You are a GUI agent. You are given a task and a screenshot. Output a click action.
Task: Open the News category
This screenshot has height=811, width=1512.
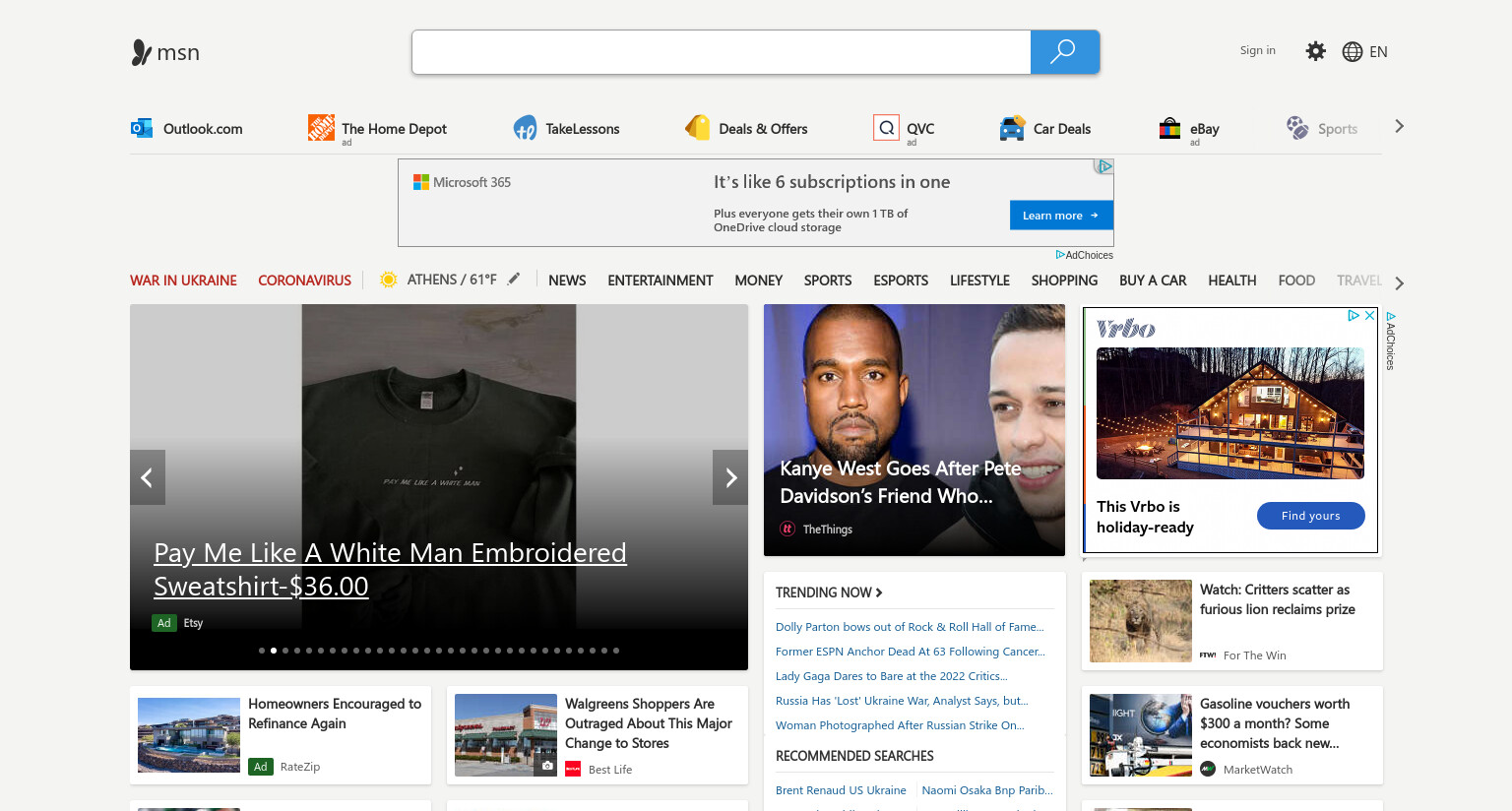tap(567, 281)
